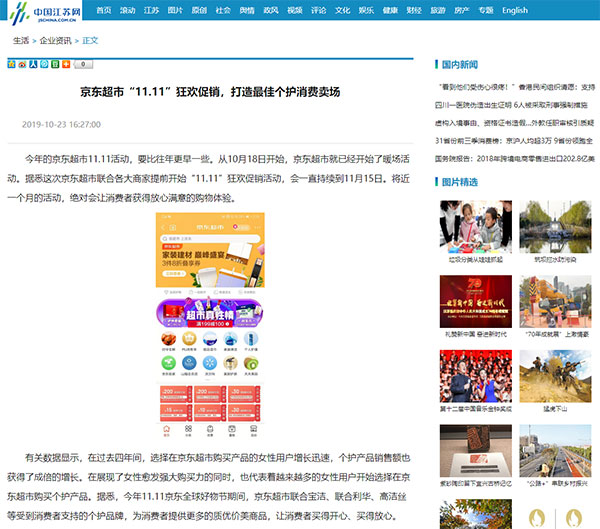Viewport: 600px width, 529px height.
Task: Open the 31省份前三季消费榜 news link
Action: click(x=514, y=140)
